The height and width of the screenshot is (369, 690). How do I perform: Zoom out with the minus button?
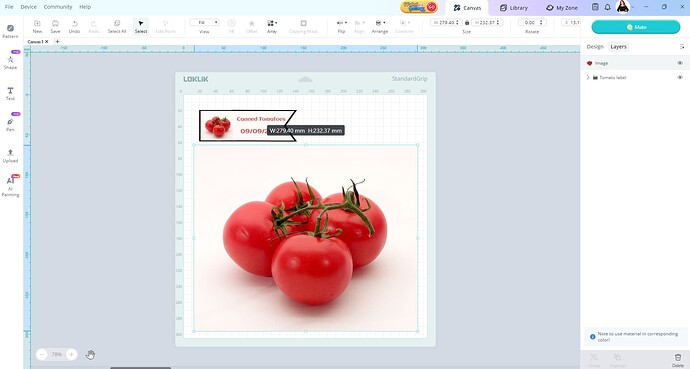click(x=42, y=354)
